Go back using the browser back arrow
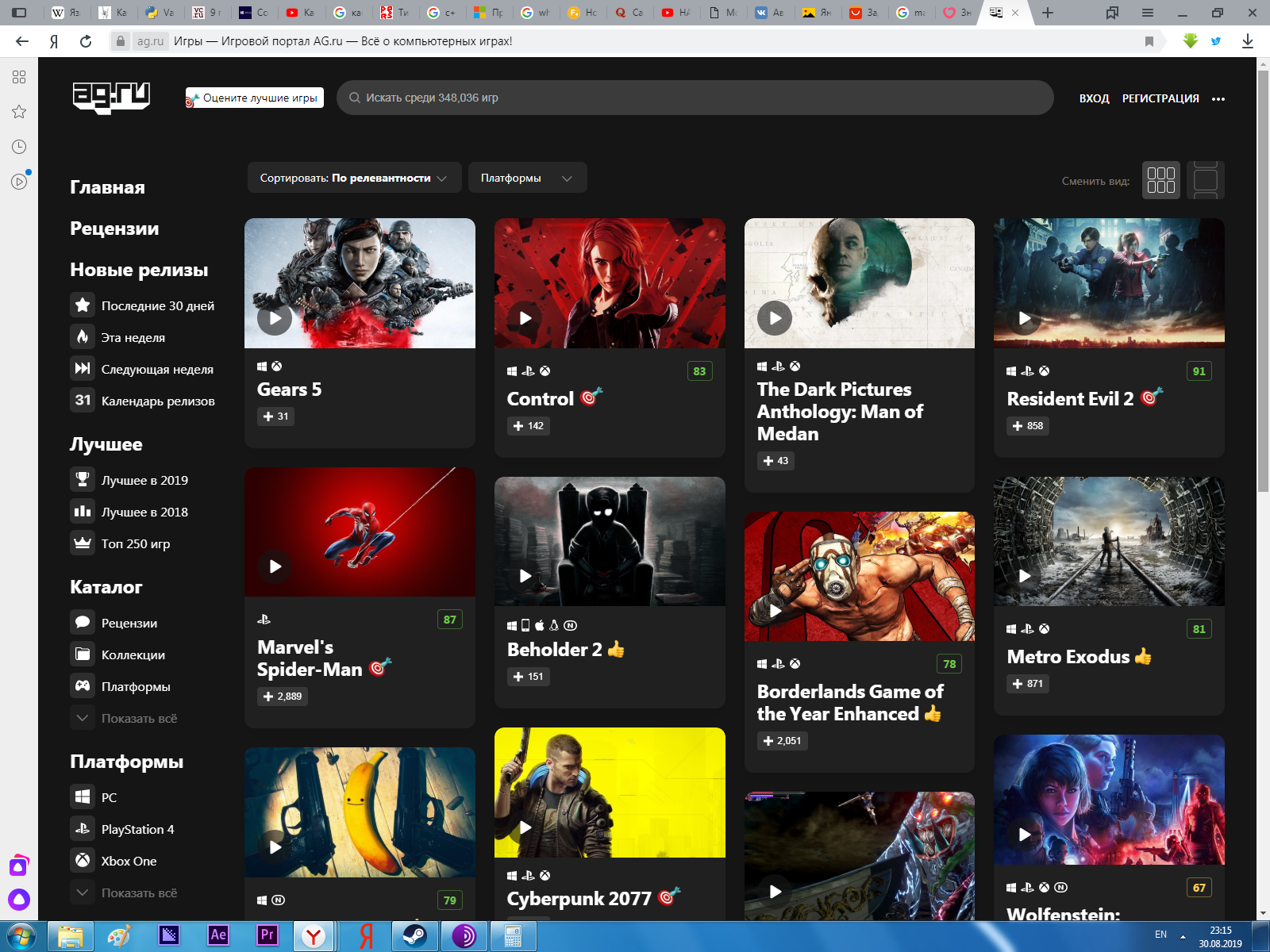This screenshot has width=1270, height=952. point(22,41)
